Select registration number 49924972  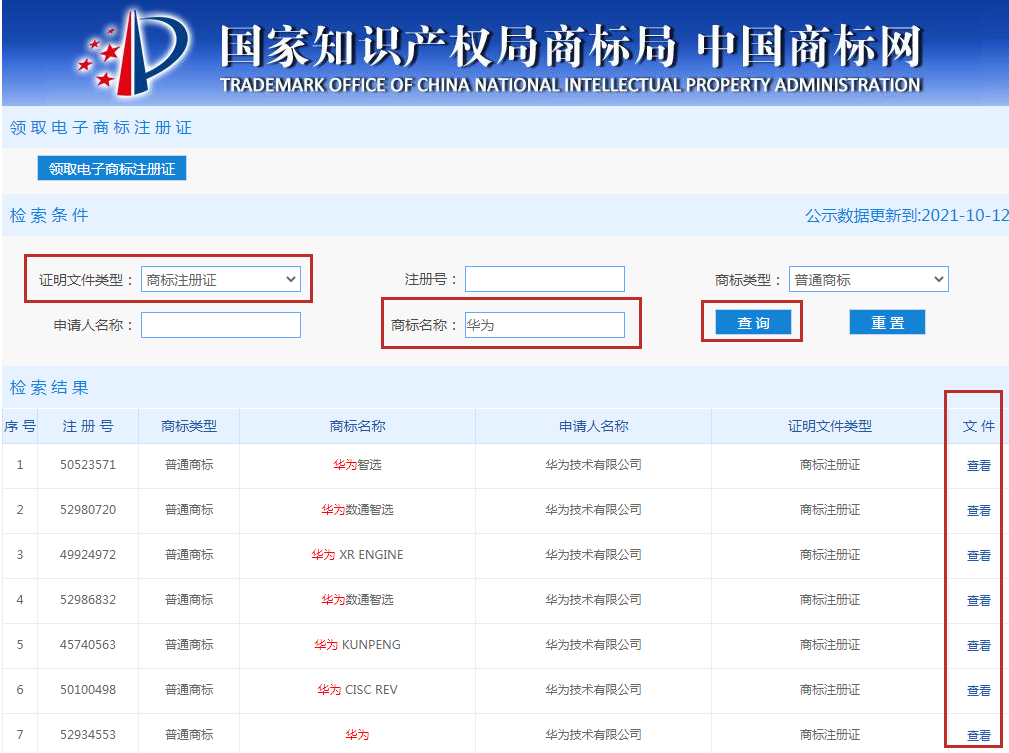coord(88,555)
